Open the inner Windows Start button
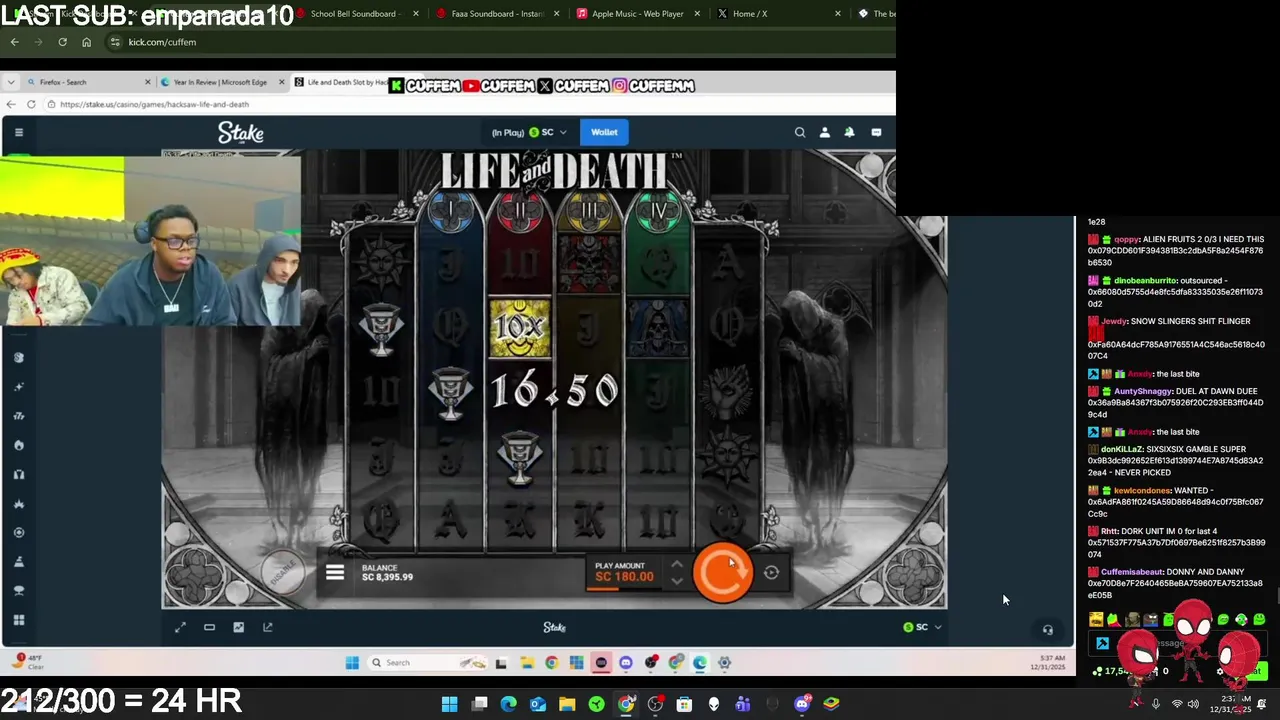 (352, 662)
